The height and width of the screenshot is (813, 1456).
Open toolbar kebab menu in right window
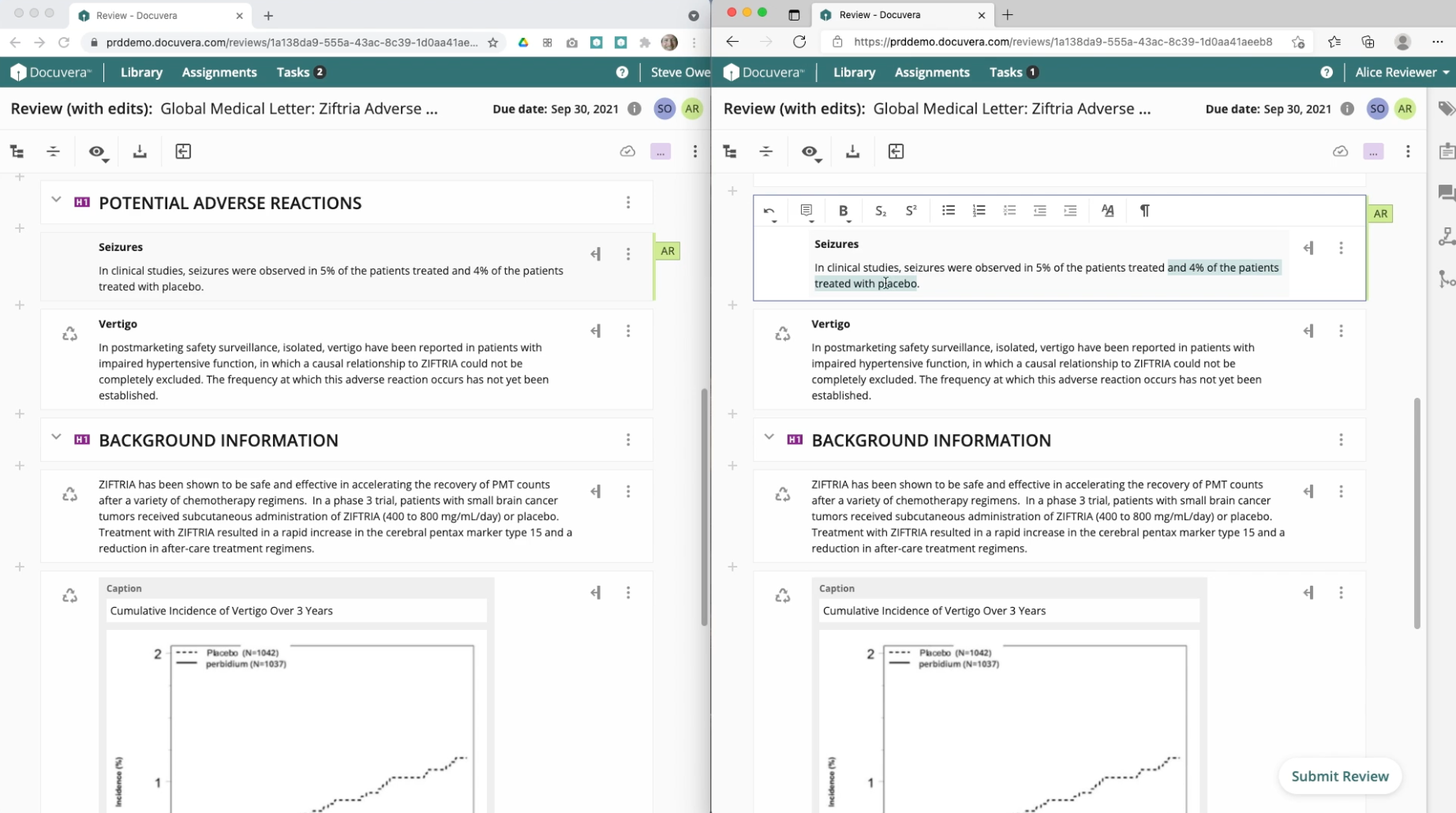point(1408,152)
